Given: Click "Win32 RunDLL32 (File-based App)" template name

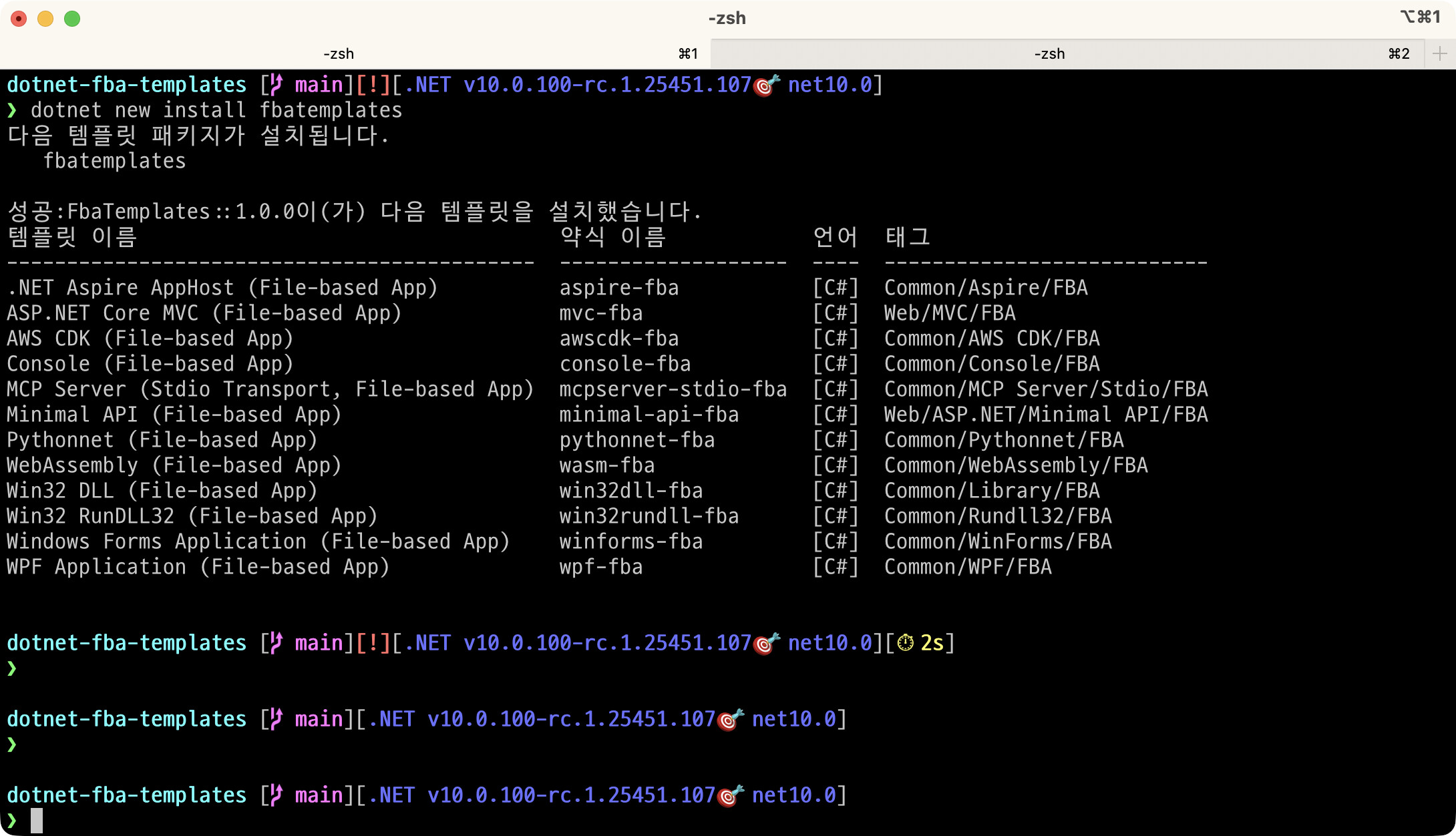Looking at the screenshot, I should click(x=192, y=516).
